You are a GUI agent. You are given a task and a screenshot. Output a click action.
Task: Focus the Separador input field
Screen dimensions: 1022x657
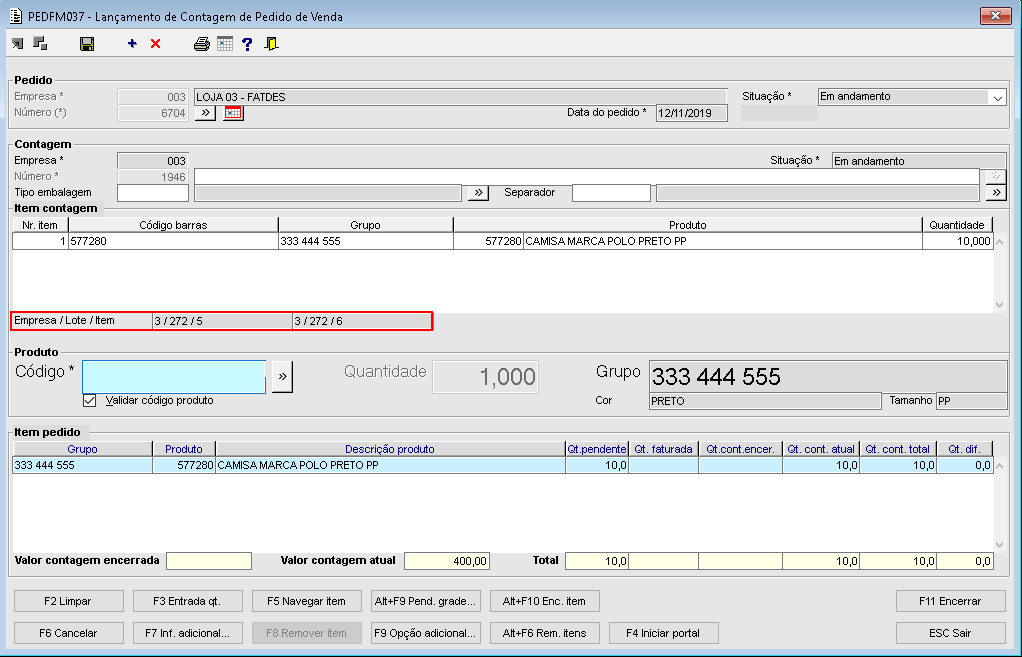pos(611,193)
